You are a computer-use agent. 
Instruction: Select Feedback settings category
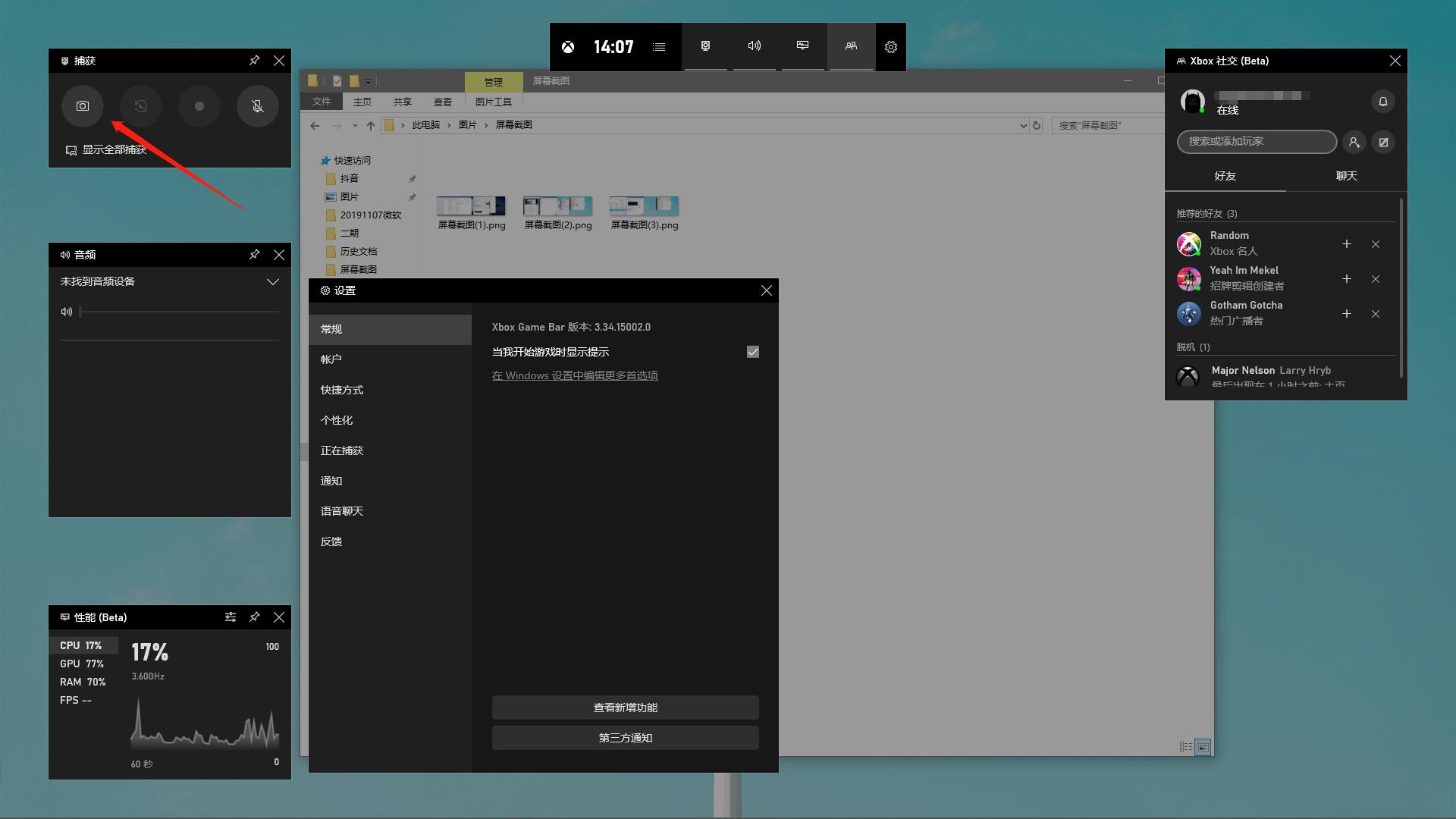click(391, 541)
